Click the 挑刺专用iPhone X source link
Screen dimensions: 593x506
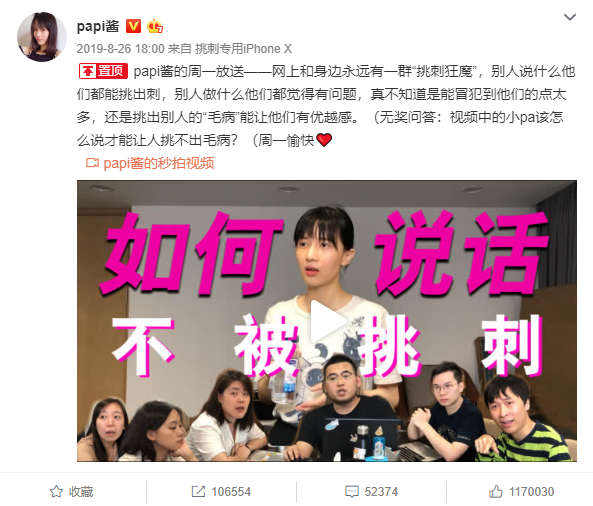tap(244, 49)
